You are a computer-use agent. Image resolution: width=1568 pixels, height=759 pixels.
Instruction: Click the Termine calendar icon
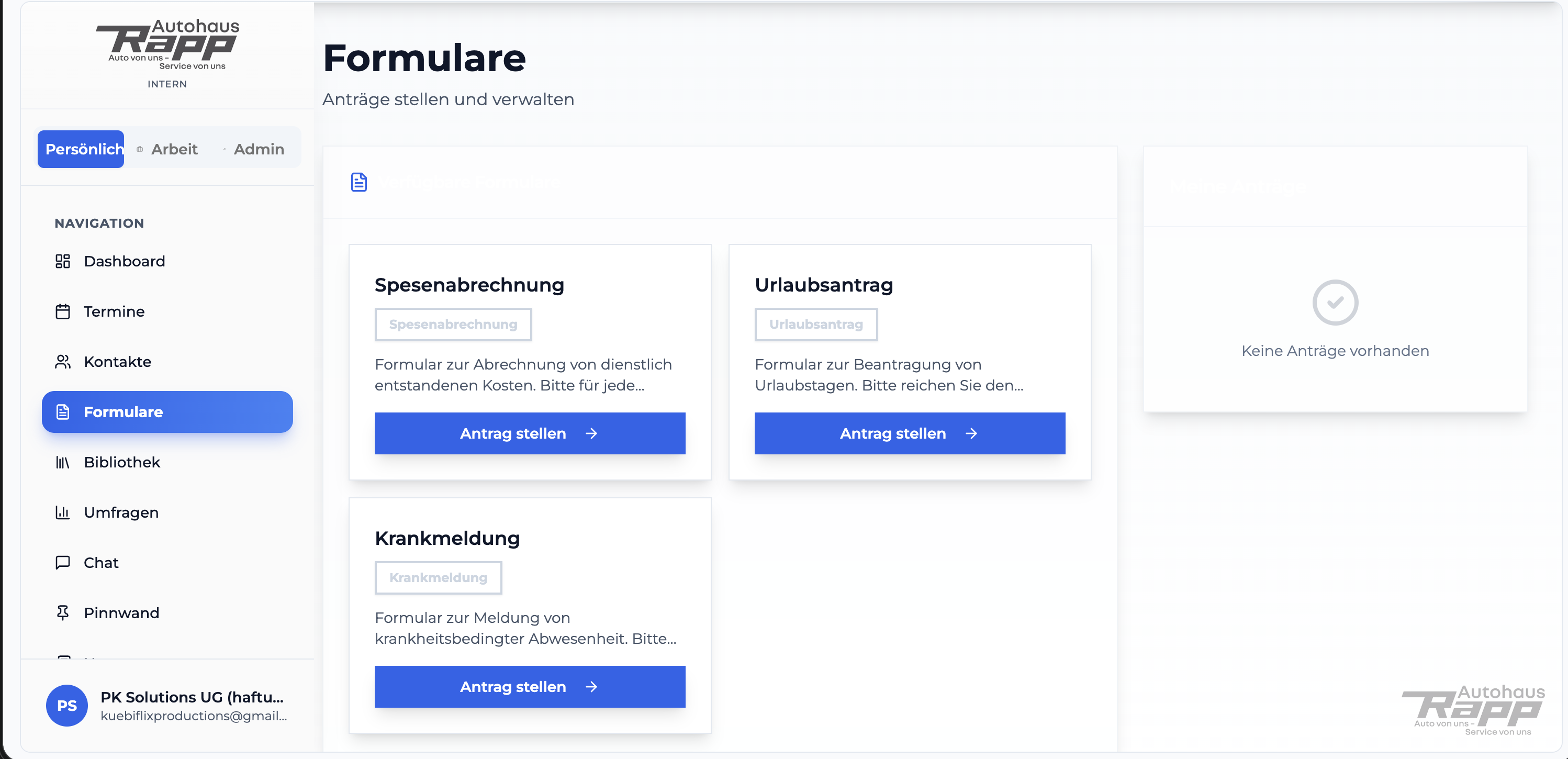coord(63,311)
